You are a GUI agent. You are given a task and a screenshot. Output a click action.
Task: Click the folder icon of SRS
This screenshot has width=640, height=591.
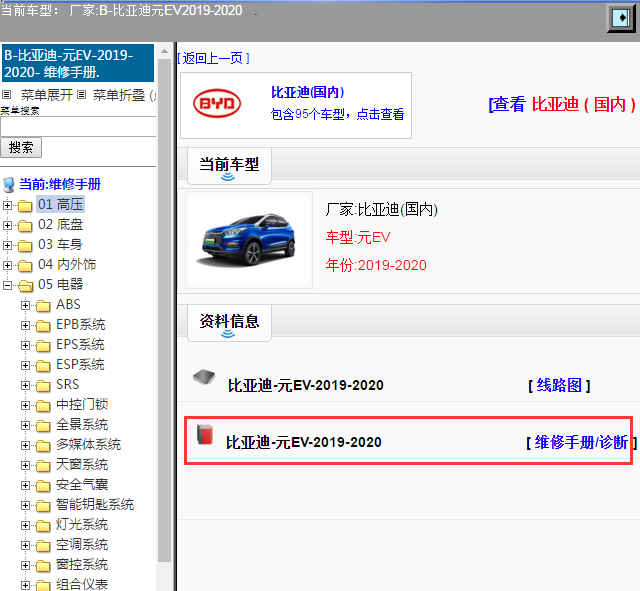coord(43,386)
